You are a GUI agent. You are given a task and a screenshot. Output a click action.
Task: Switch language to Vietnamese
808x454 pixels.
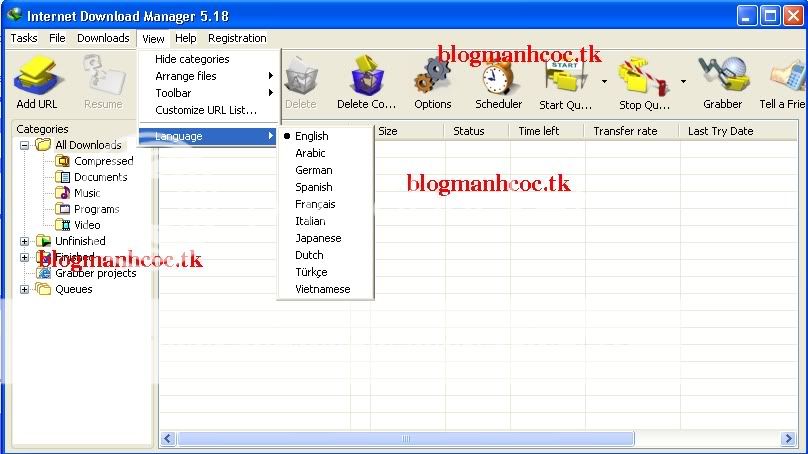325,289
